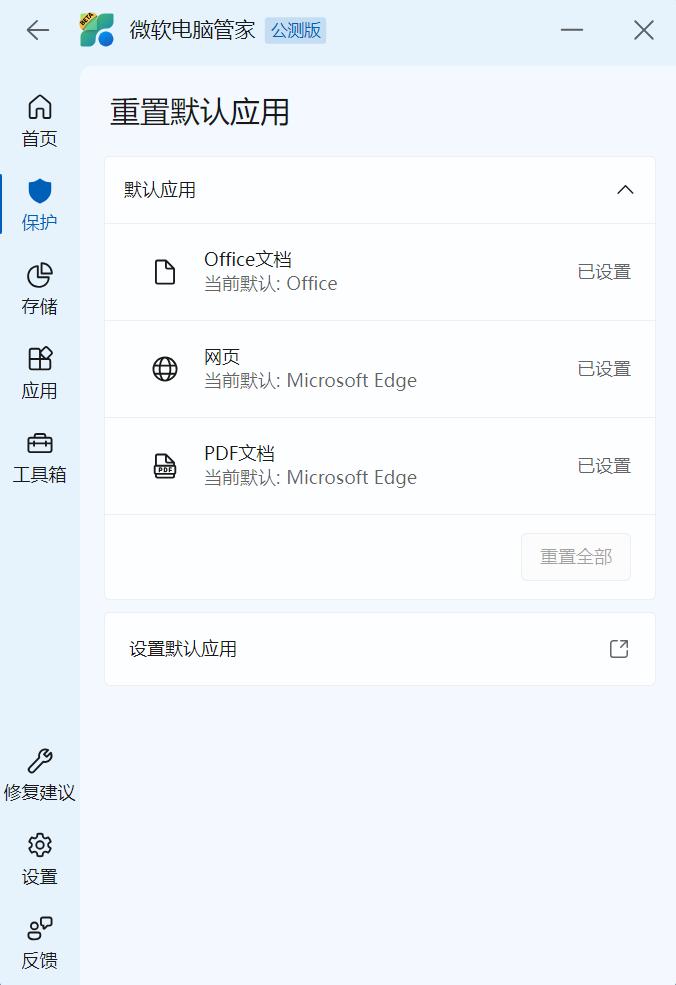676x985 pixels.
Task: Click the 公测版 beta badge
Action: point(295,30)
